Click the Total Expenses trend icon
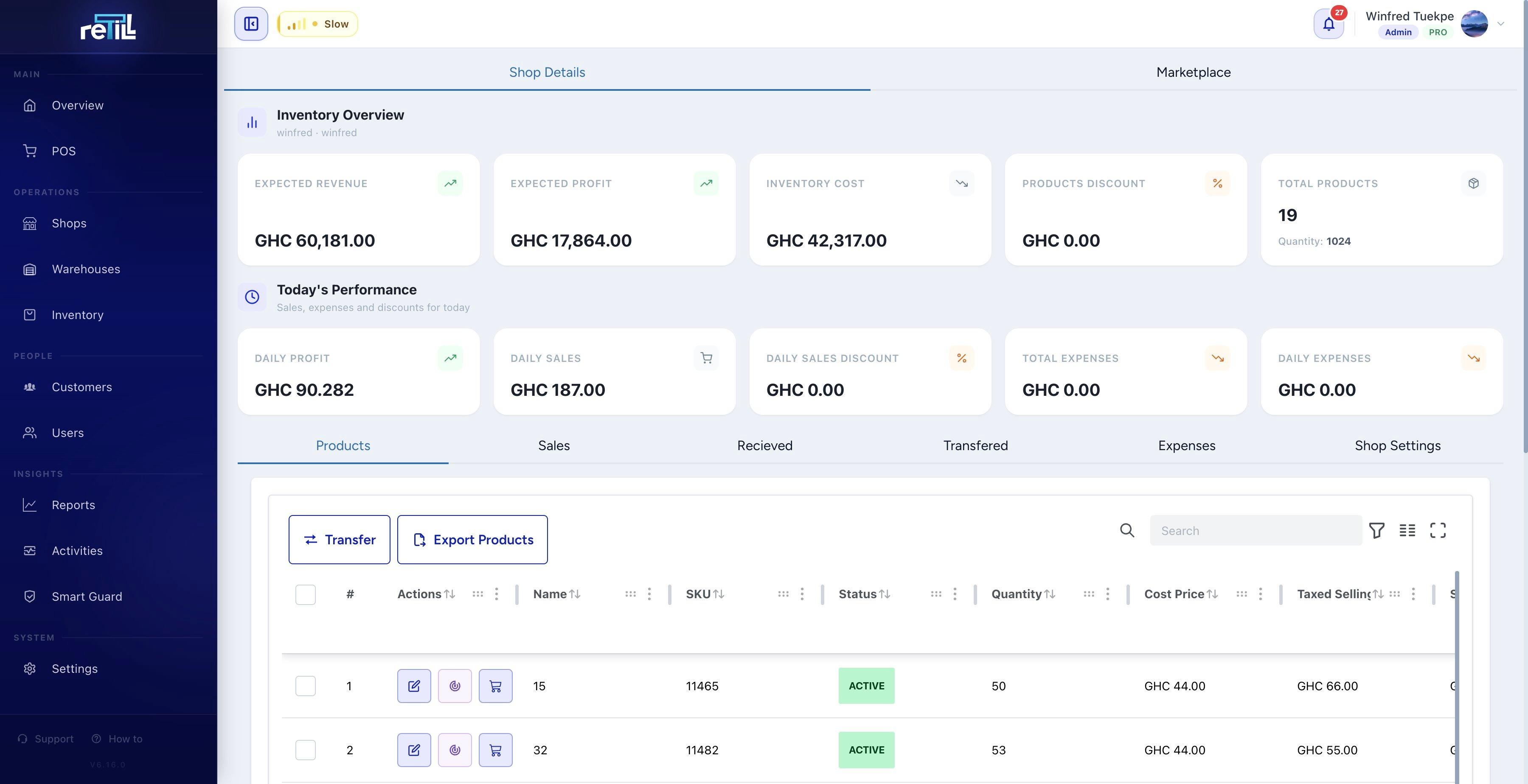 (1217, 358)
